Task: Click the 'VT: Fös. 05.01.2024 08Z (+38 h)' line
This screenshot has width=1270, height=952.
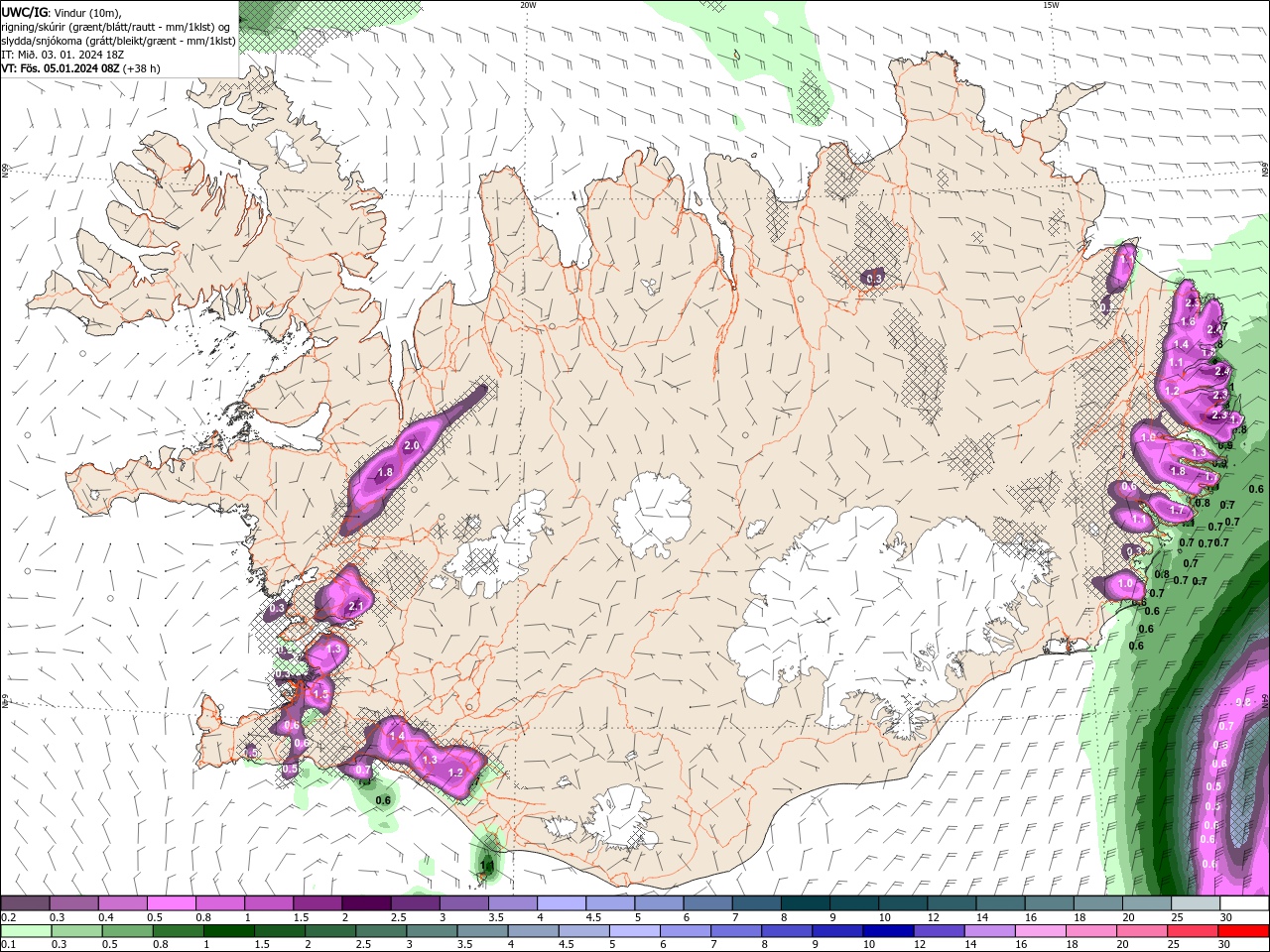Action: pyautogui.click(x=80, y=68)
